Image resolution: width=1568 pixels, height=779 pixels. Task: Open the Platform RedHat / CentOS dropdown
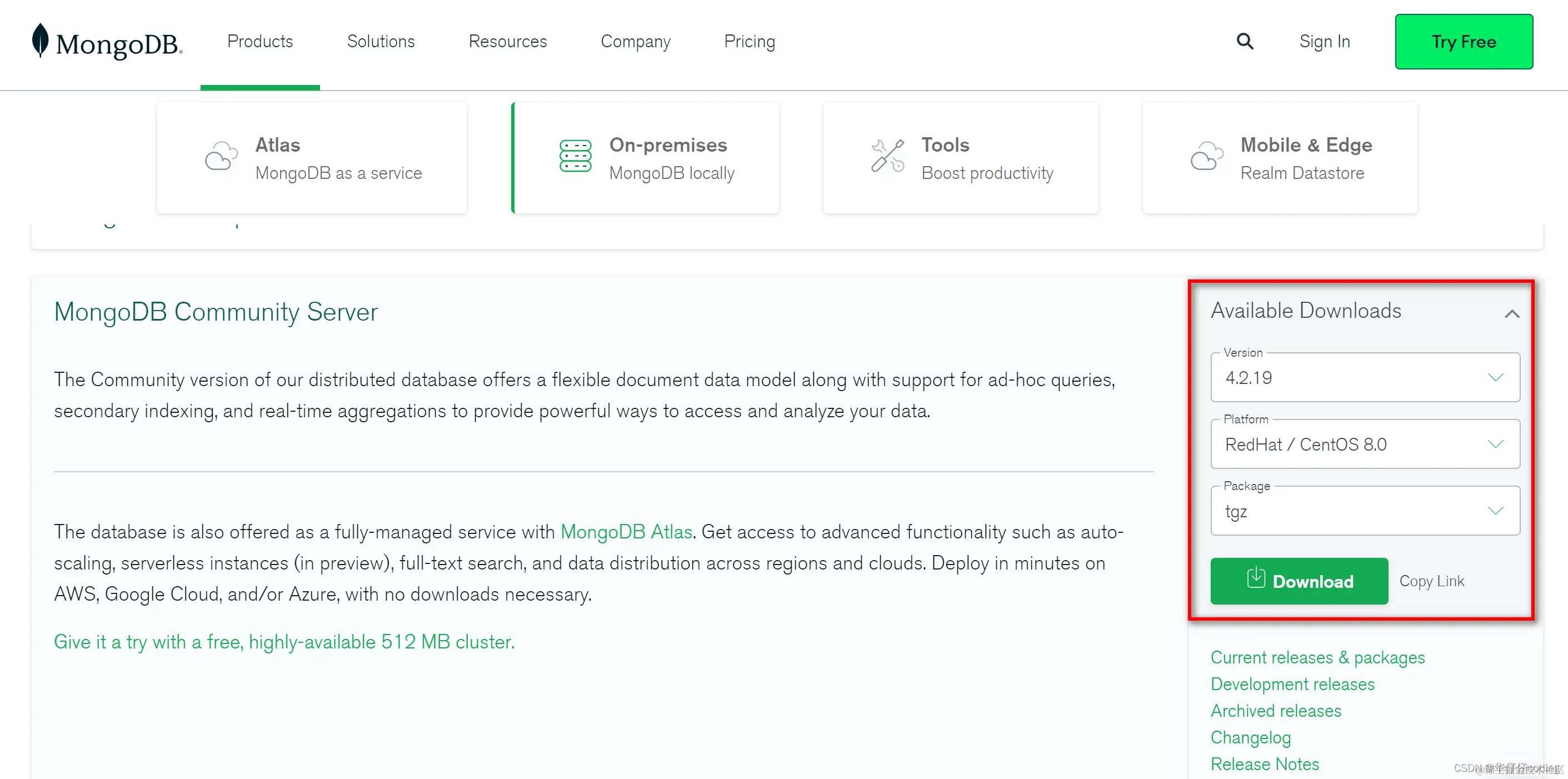coord(1365,445)
